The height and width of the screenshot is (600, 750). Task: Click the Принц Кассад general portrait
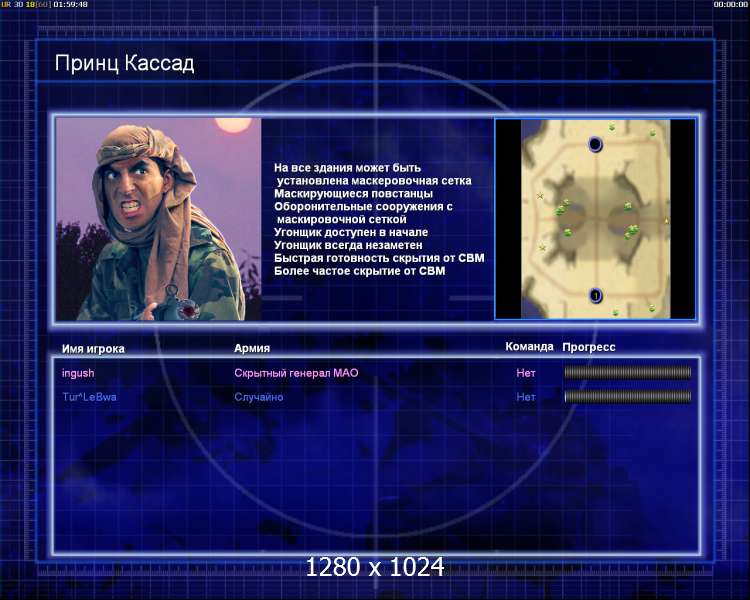(158, 219)
